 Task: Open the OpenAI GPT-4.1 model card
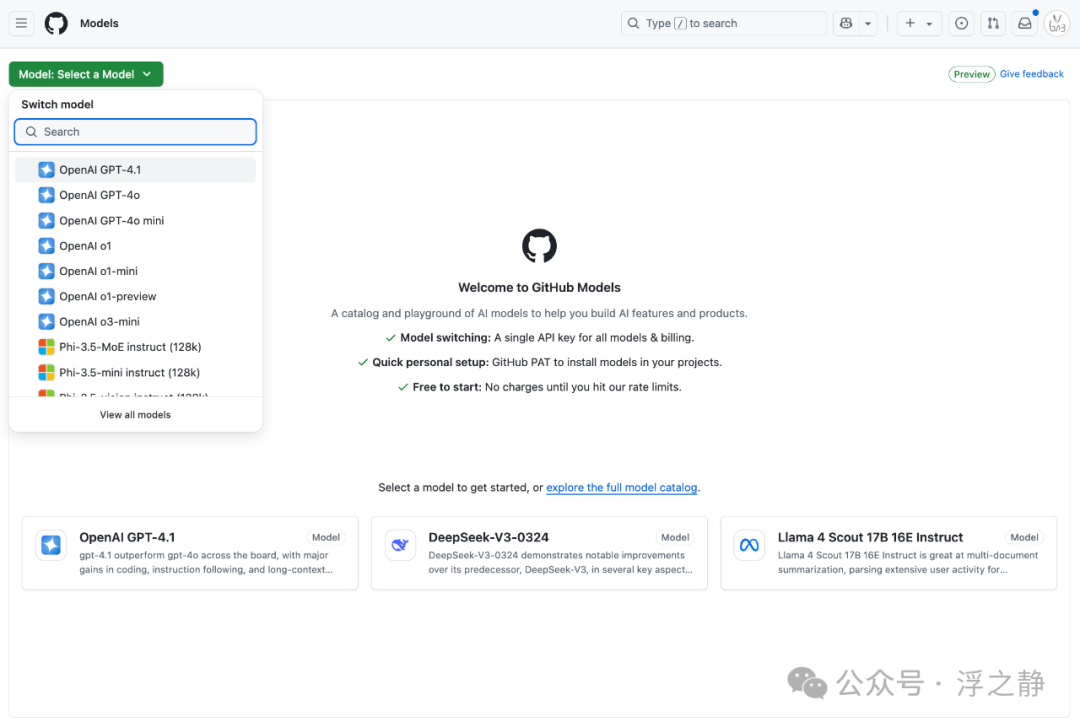(190, 553)
